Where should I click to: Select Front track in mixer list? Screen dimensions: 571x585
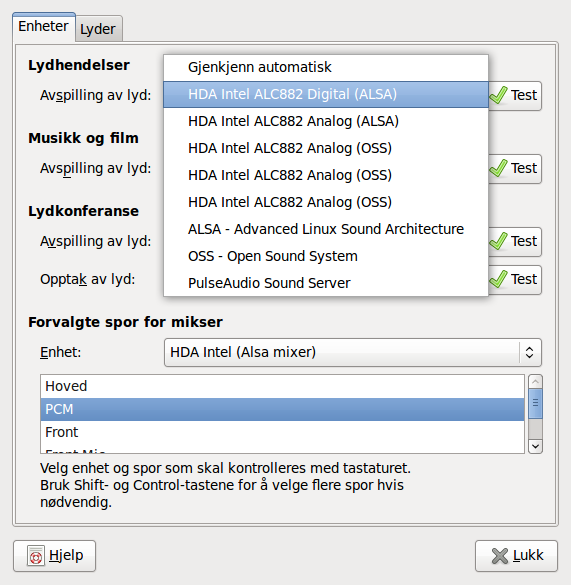282,432
